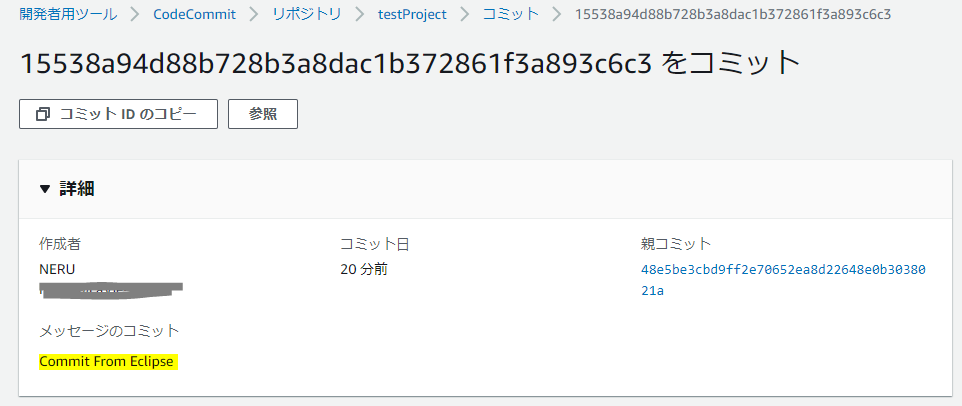Open testProject repository breadcrumb
Screen dimensions: 962x406
coord(412,15)
